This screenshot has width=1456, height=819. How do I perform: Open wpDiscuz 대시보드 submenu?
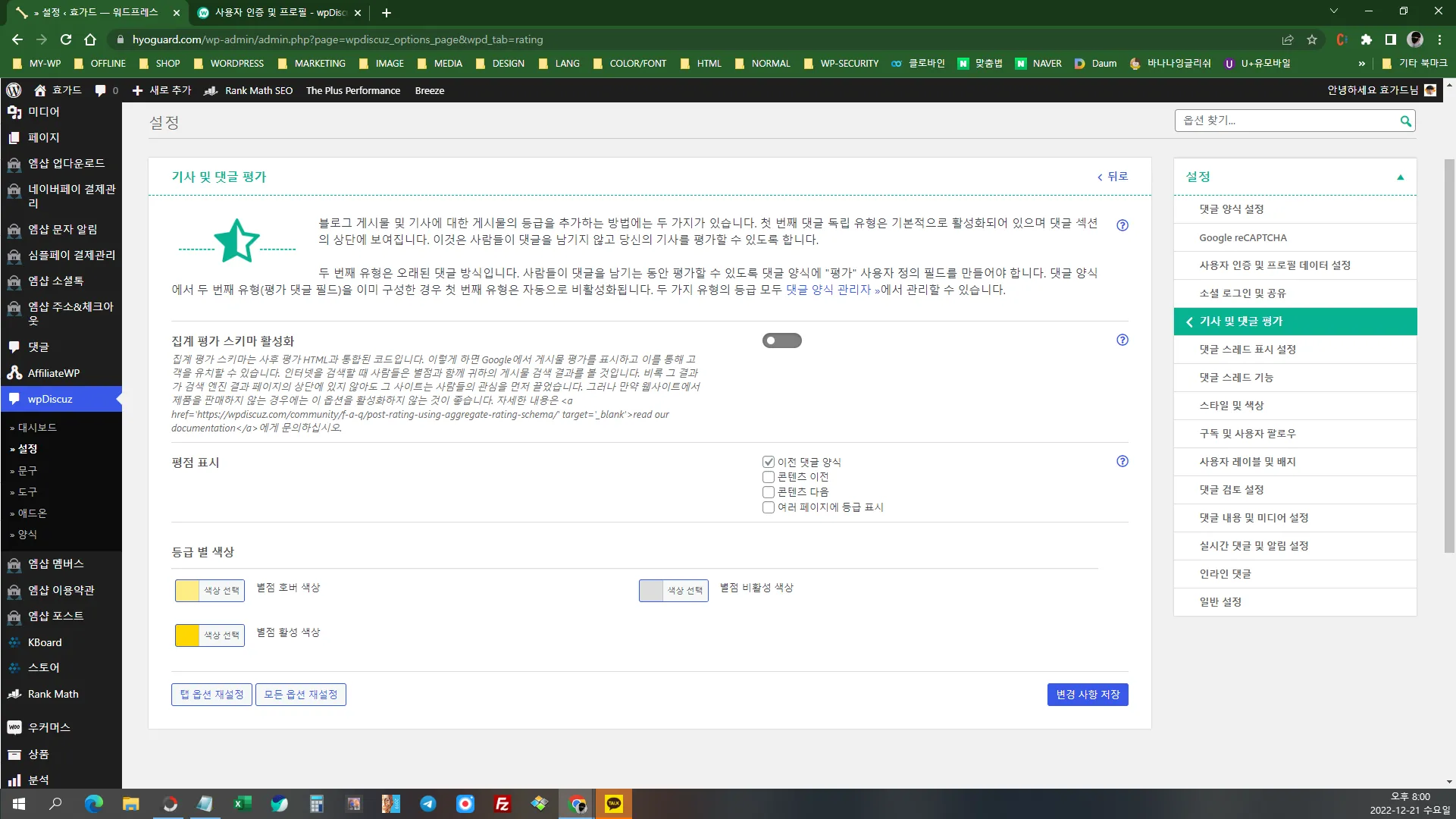[x=37, y=428]
